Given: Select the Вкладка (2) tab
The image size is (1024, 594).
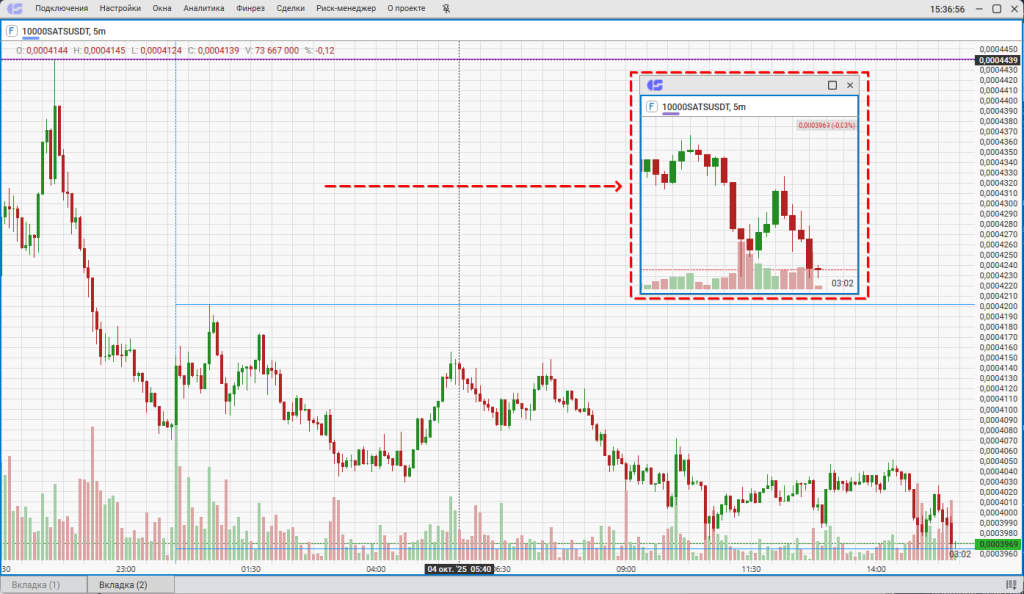Looking at the screenshot, I should pos(123,584).
